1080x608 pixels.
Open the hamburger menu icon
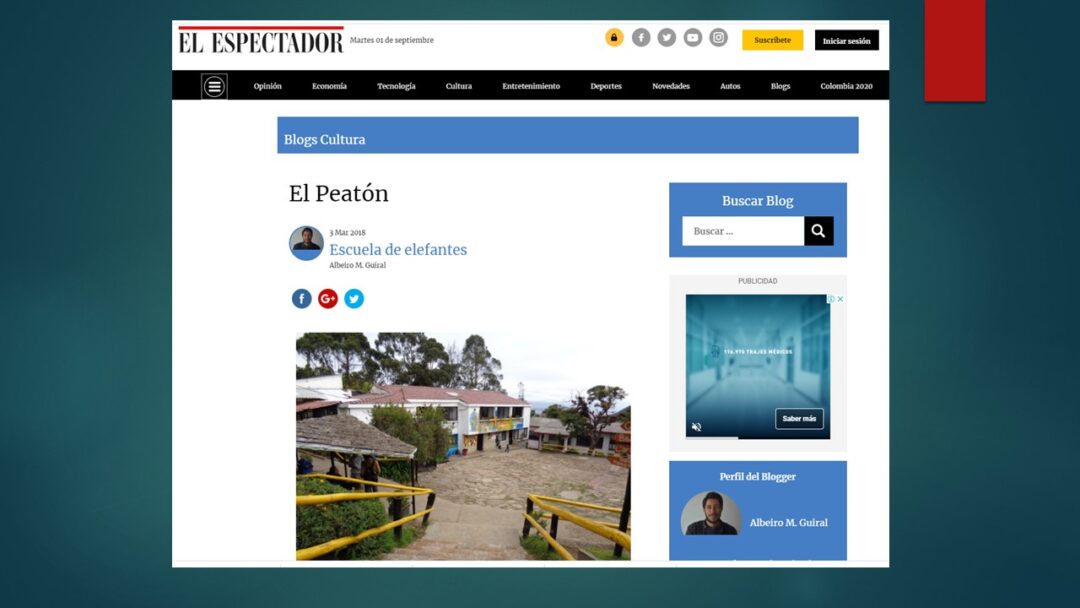click(x=214, y=86)
